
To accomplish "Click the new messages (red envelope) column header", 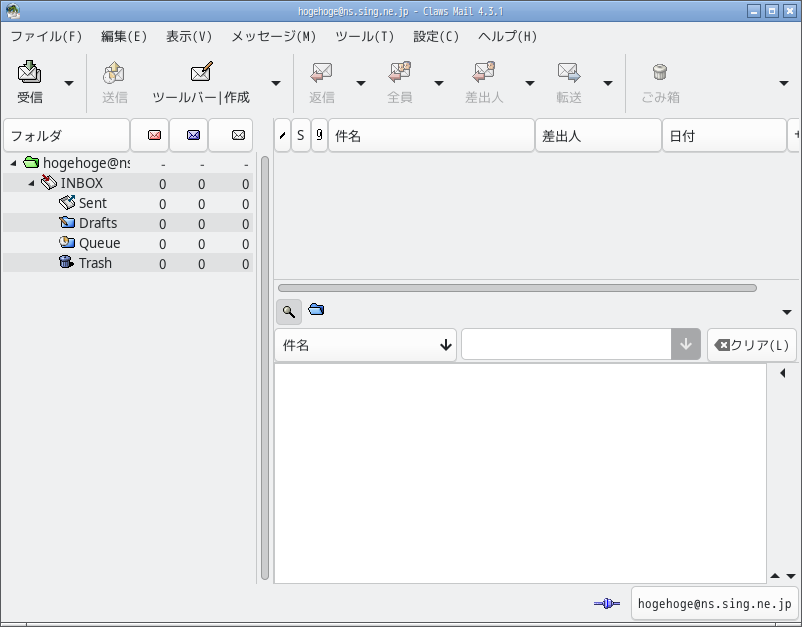I will [x=150, y=136].
